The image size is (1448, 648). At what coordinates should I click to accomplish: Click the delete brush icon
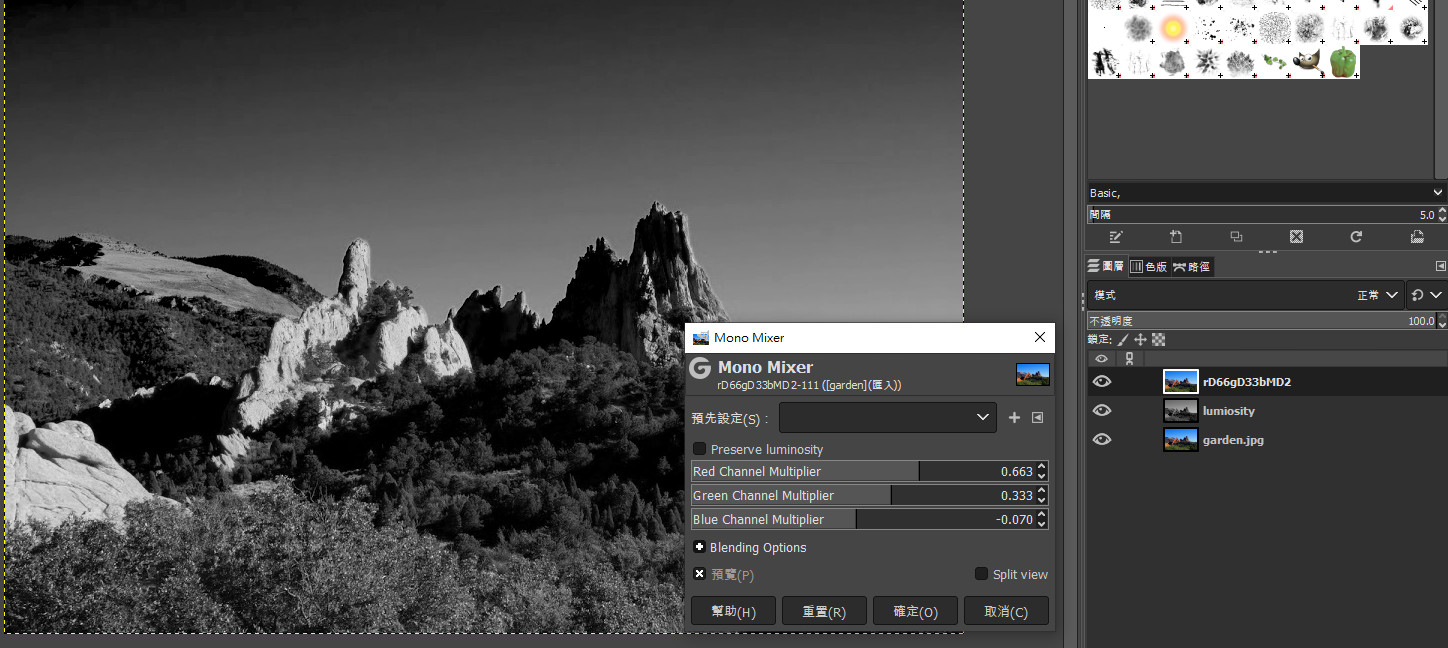pos(1296,237)
